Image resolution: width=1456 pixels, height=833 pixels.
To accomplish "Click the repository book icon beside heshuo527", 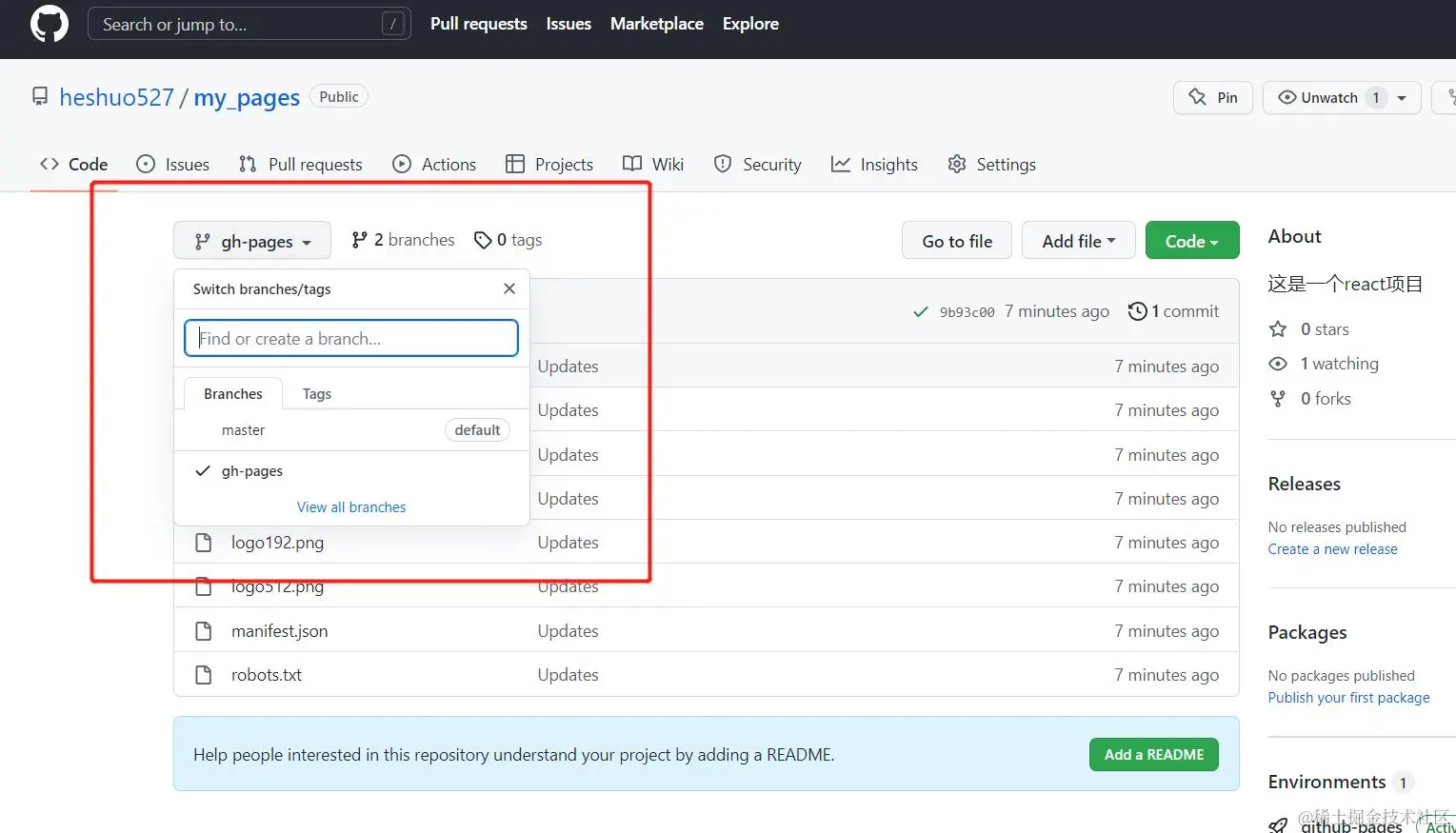I will [40, 96].
